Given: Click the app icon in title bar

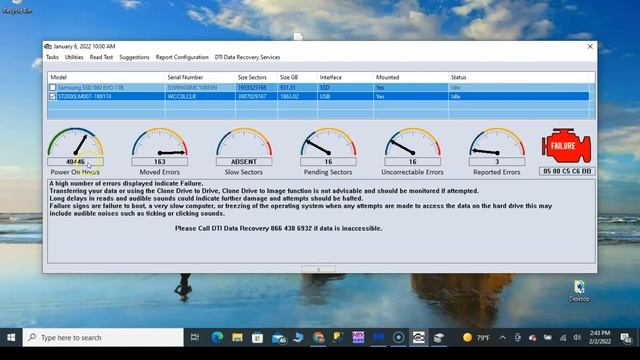Looking at the screenshot, I should point(48,47).
